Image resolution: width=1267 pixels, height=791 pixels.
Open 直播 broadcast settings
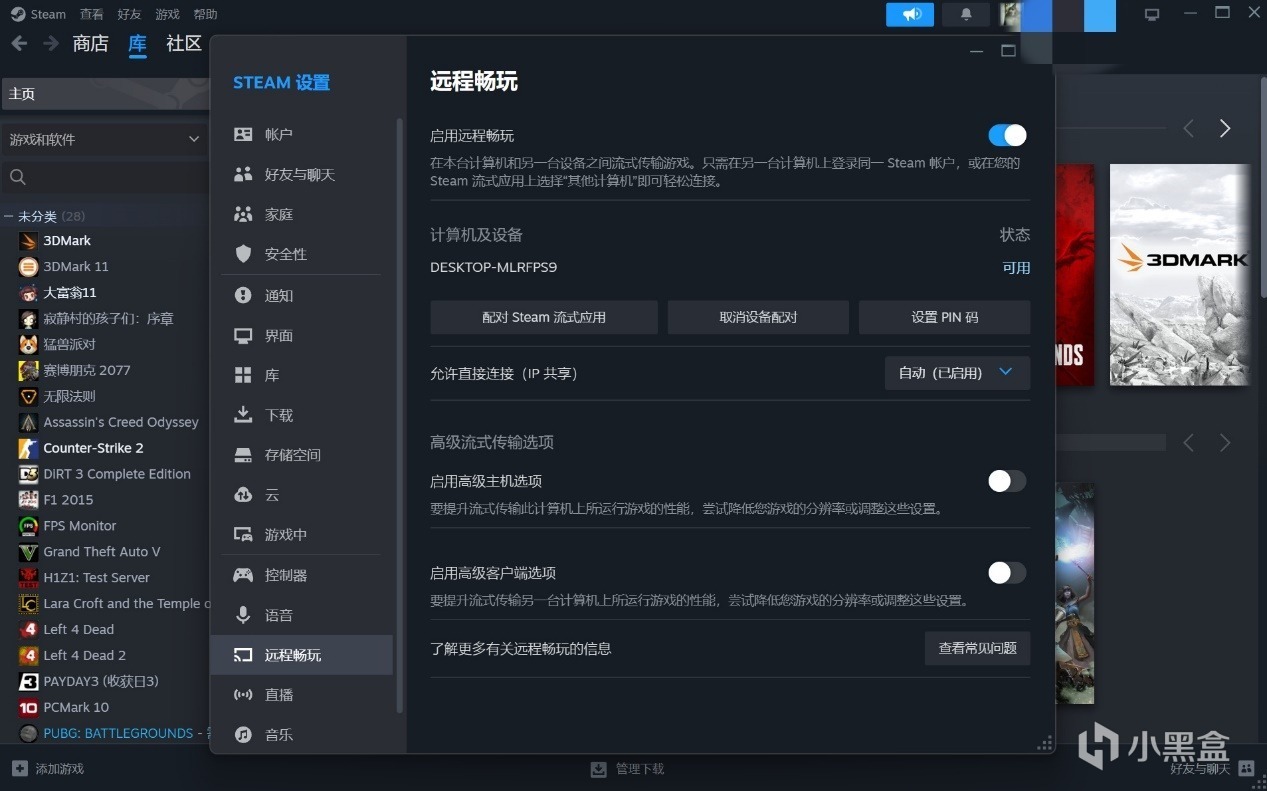point(301,695)
